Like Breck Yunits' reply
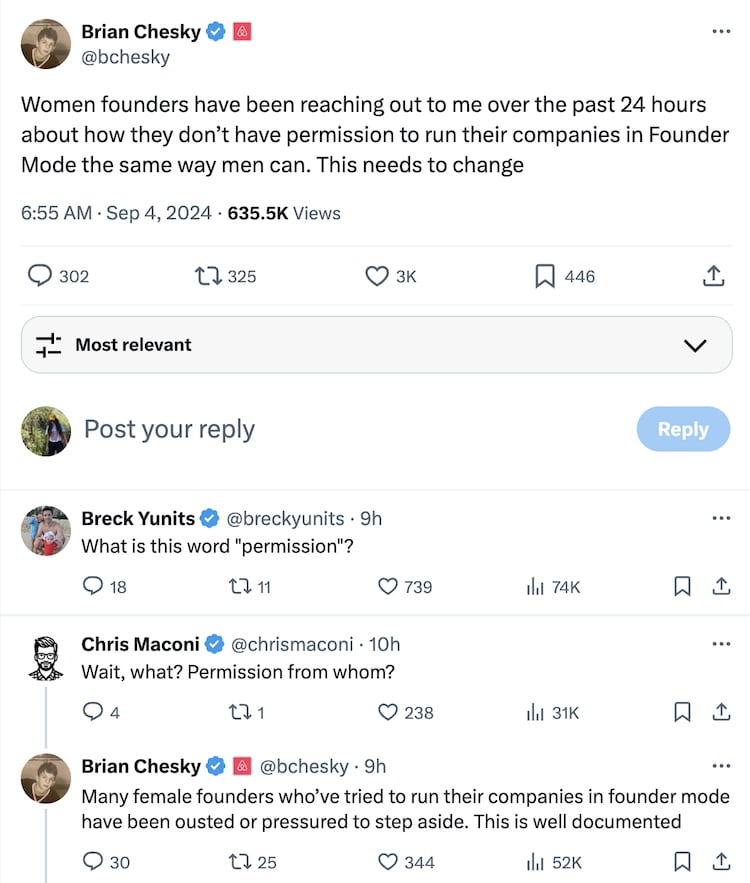Image resolution: width=750 pixels, height=883 pixels. (388, 587)
